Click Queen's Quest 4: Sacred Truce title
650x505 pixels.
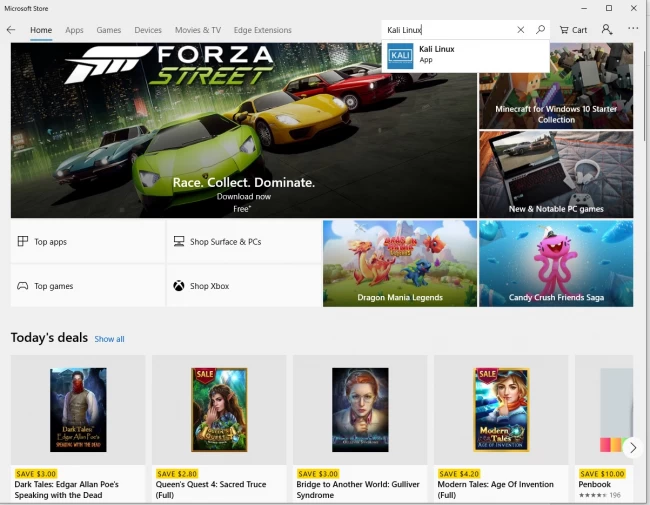211,490
